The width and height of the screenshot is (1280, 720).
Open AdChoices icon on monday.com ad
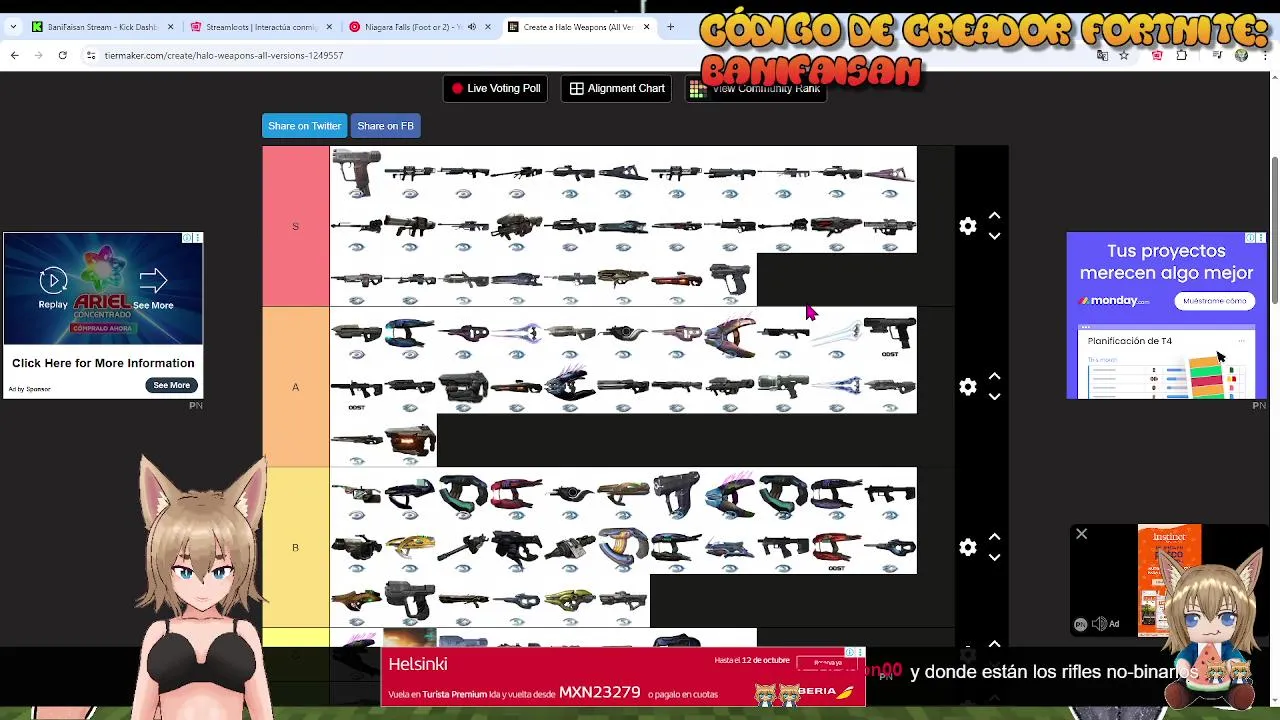[x=1250, y=238]
